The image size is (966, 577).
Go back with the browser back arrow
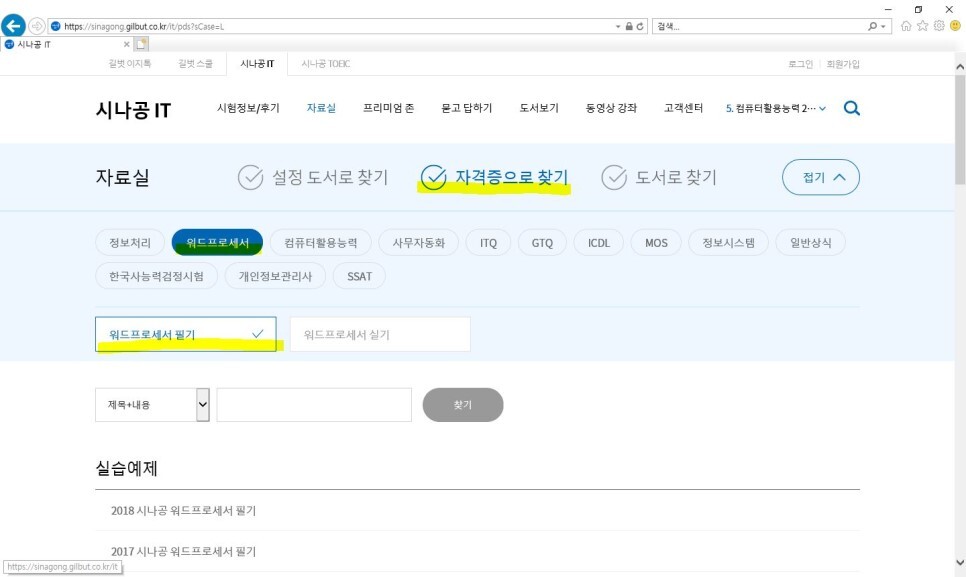(13, 26)
